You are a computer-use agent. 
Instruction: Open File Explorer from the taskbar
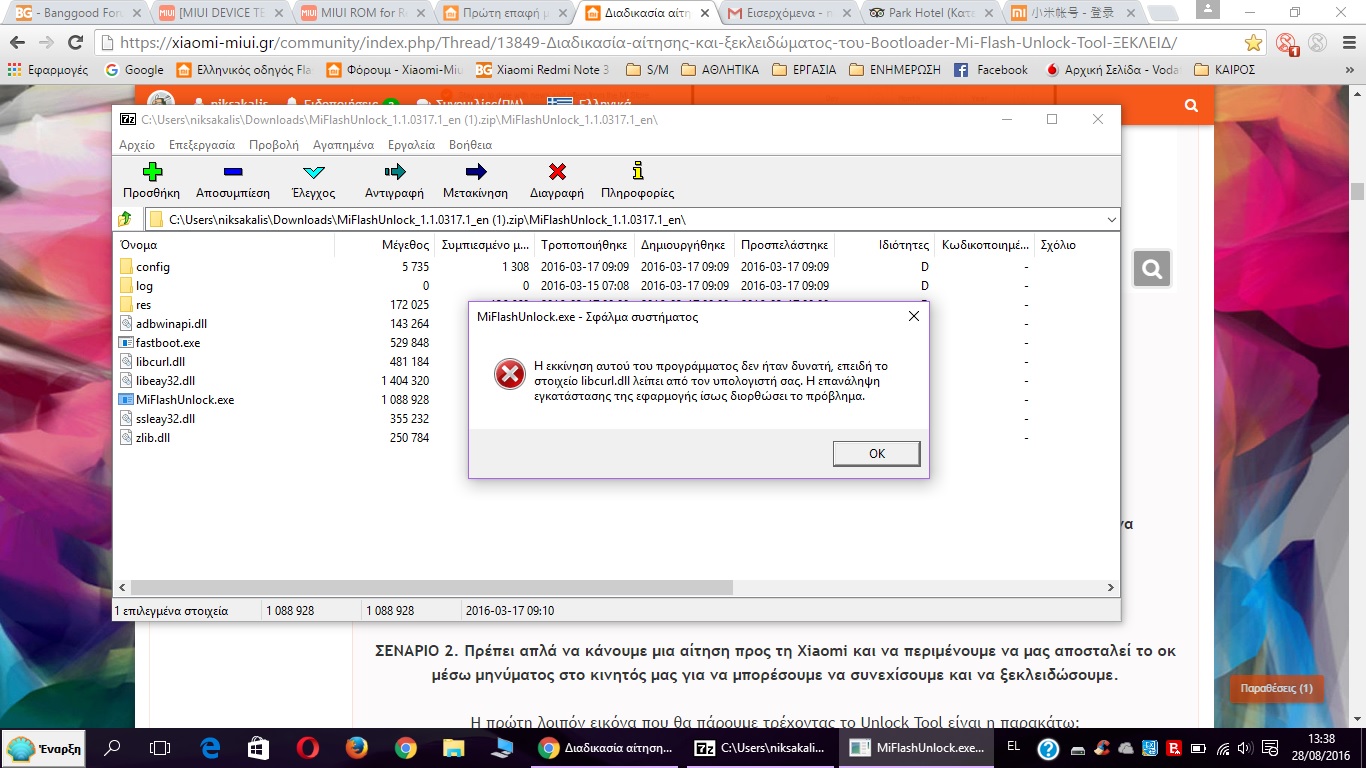[454, 747]
